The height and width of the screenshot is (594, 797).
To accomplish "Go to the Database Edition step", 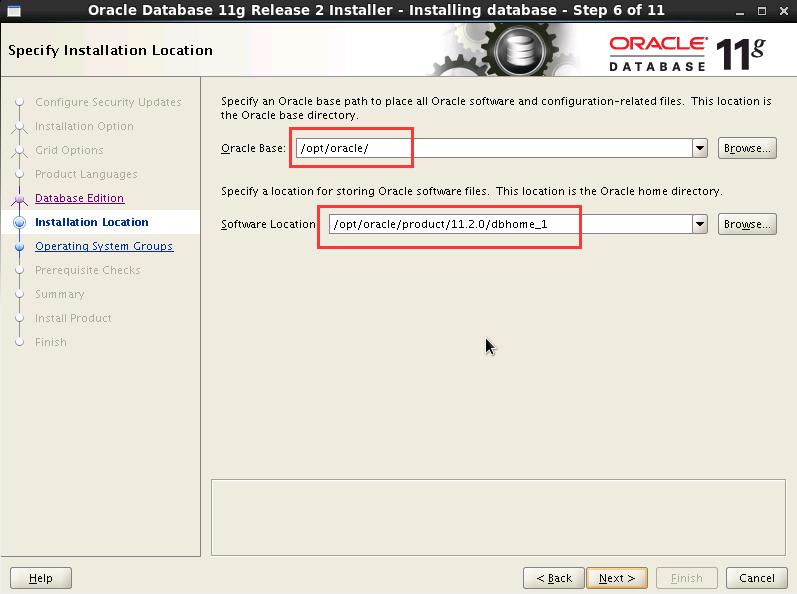I will point(79,198).
